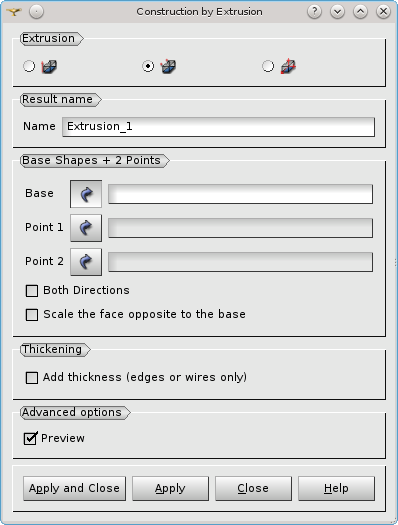Select the first extrusion radio button
This screenshot has height=525, width=398.
(29, 66)
